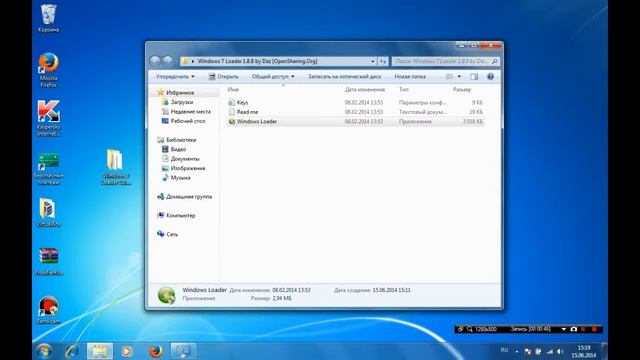Launch Bandicam from the desktop

(49, 310)
